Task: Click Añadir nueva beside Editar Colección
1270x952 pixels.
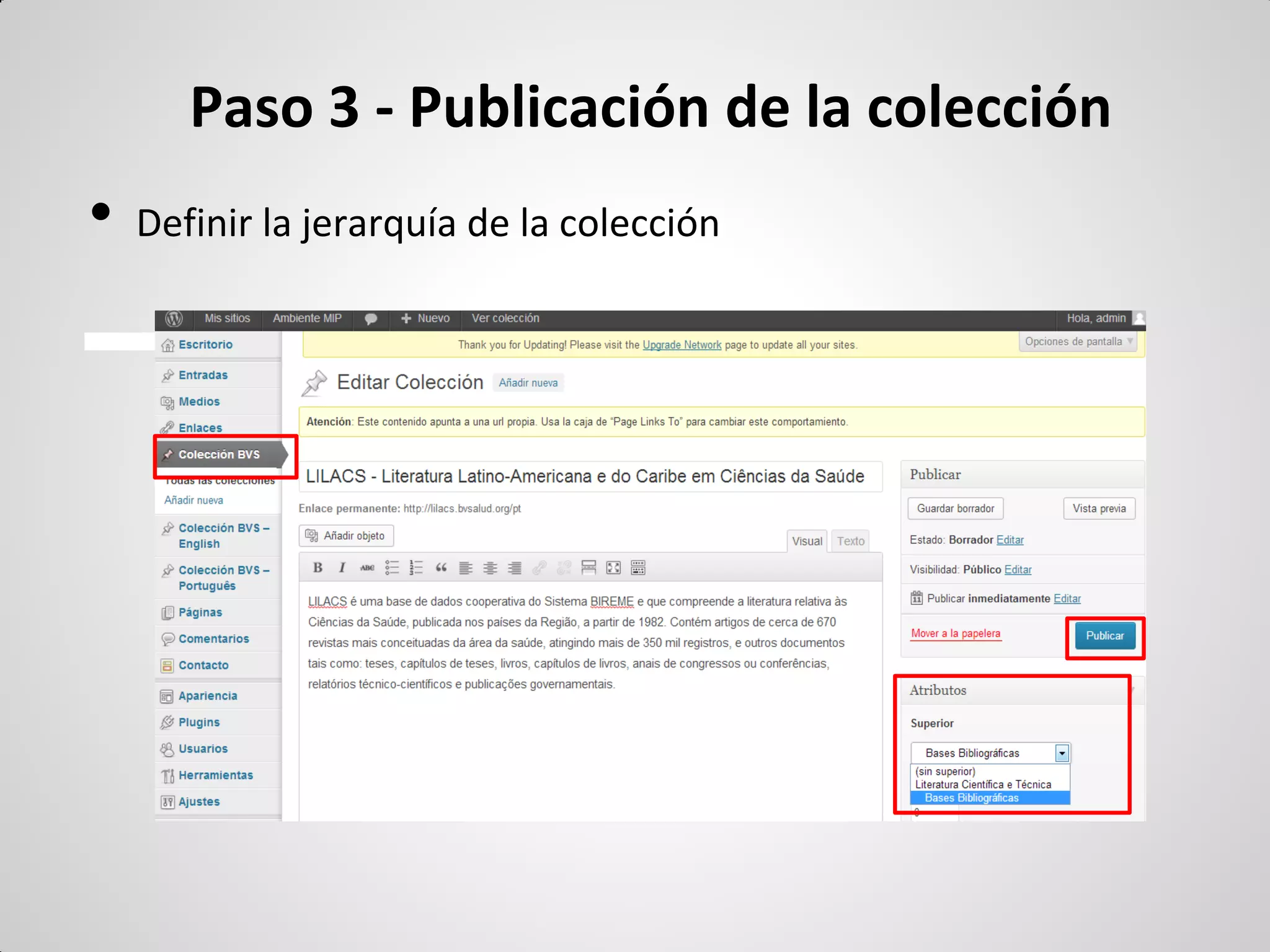Action: pyautogui.click(x=528, y=383)
